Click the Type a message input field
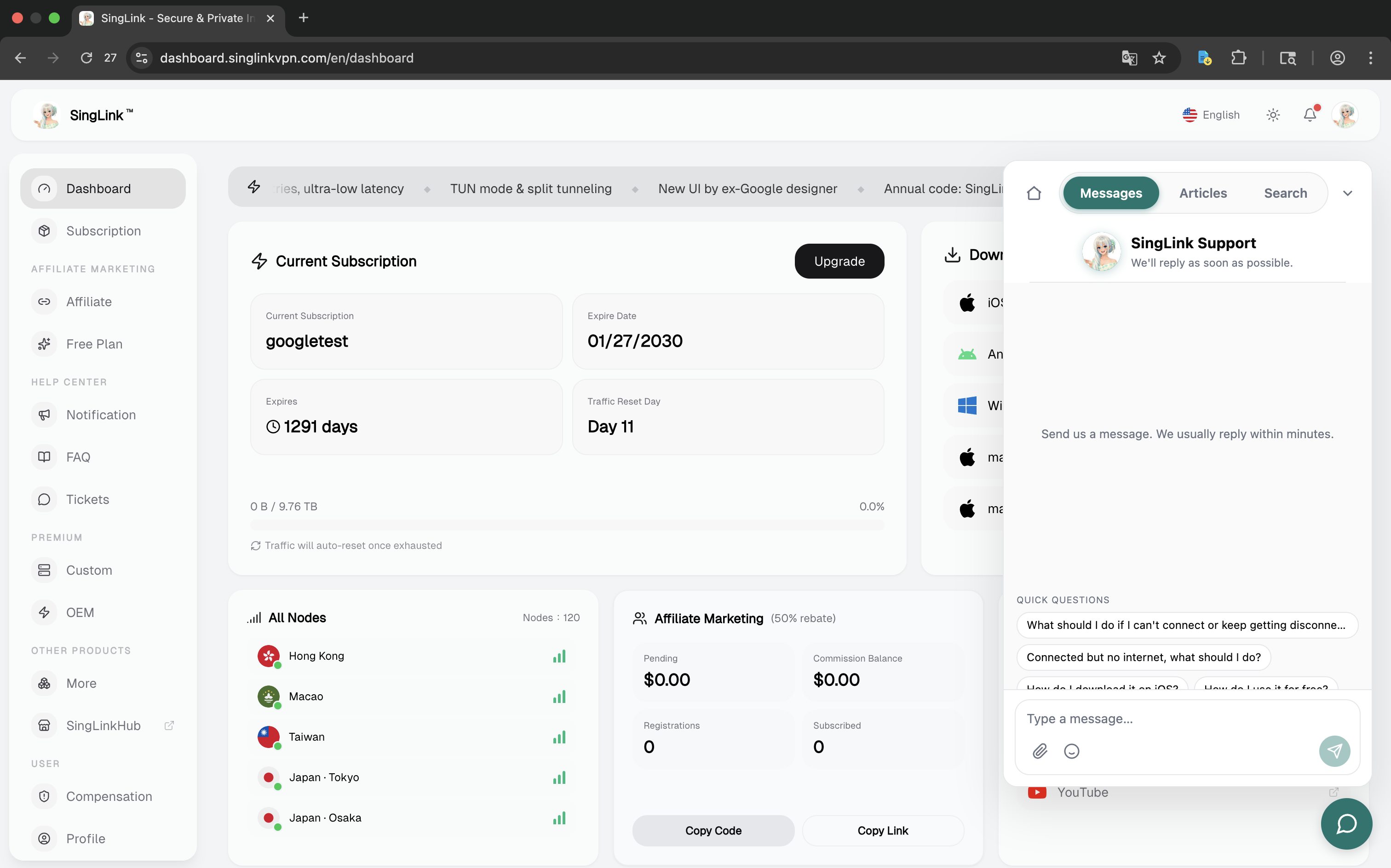The height and width of the screenshot is (868, 1391). pyautogui.click(x=1187, y=719)
